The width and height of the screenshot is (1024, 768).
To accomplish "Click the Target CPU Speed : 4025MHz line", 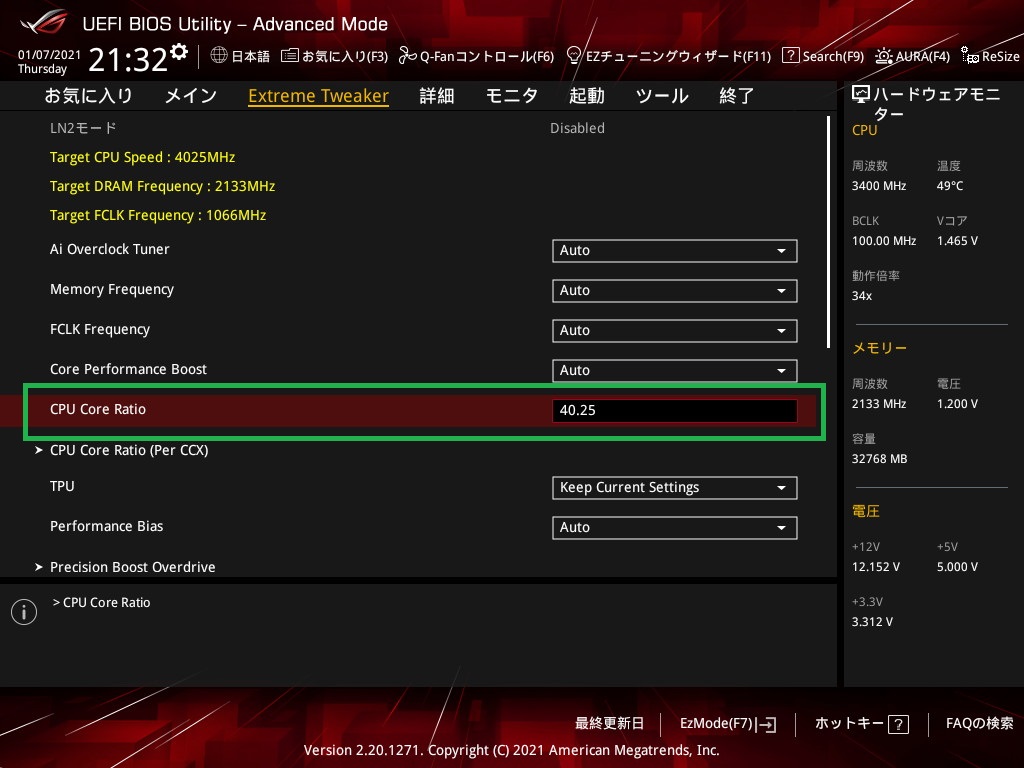I will 142,157.
